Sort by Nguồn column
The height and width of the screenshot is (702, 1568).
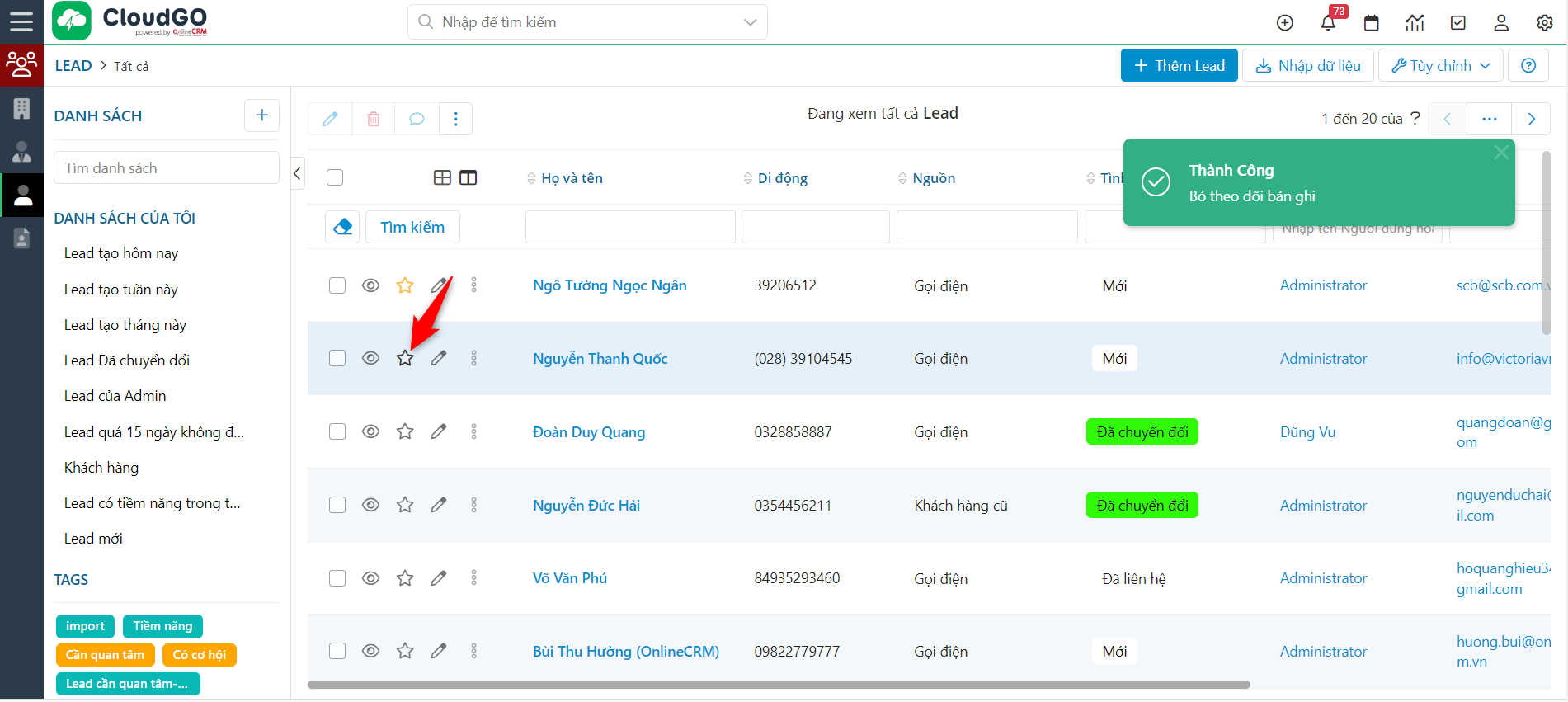(933, 178)
